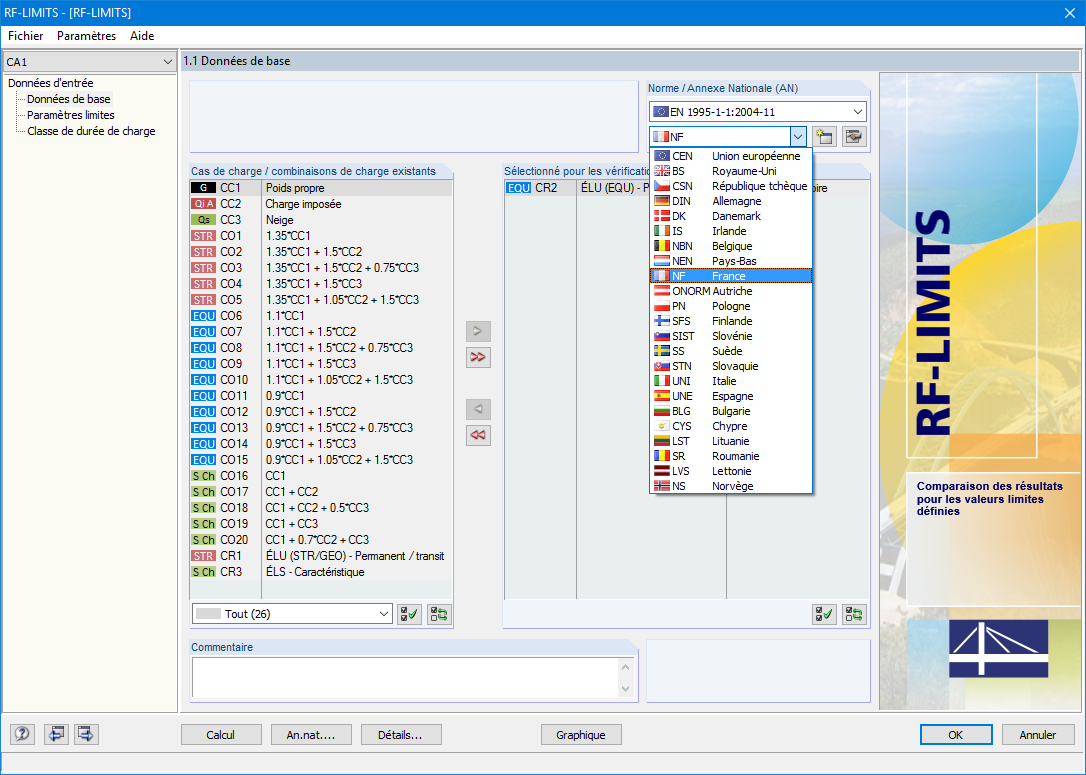Select Allemagne DIN annex option
1086x775 pixels.
[731, 201]
